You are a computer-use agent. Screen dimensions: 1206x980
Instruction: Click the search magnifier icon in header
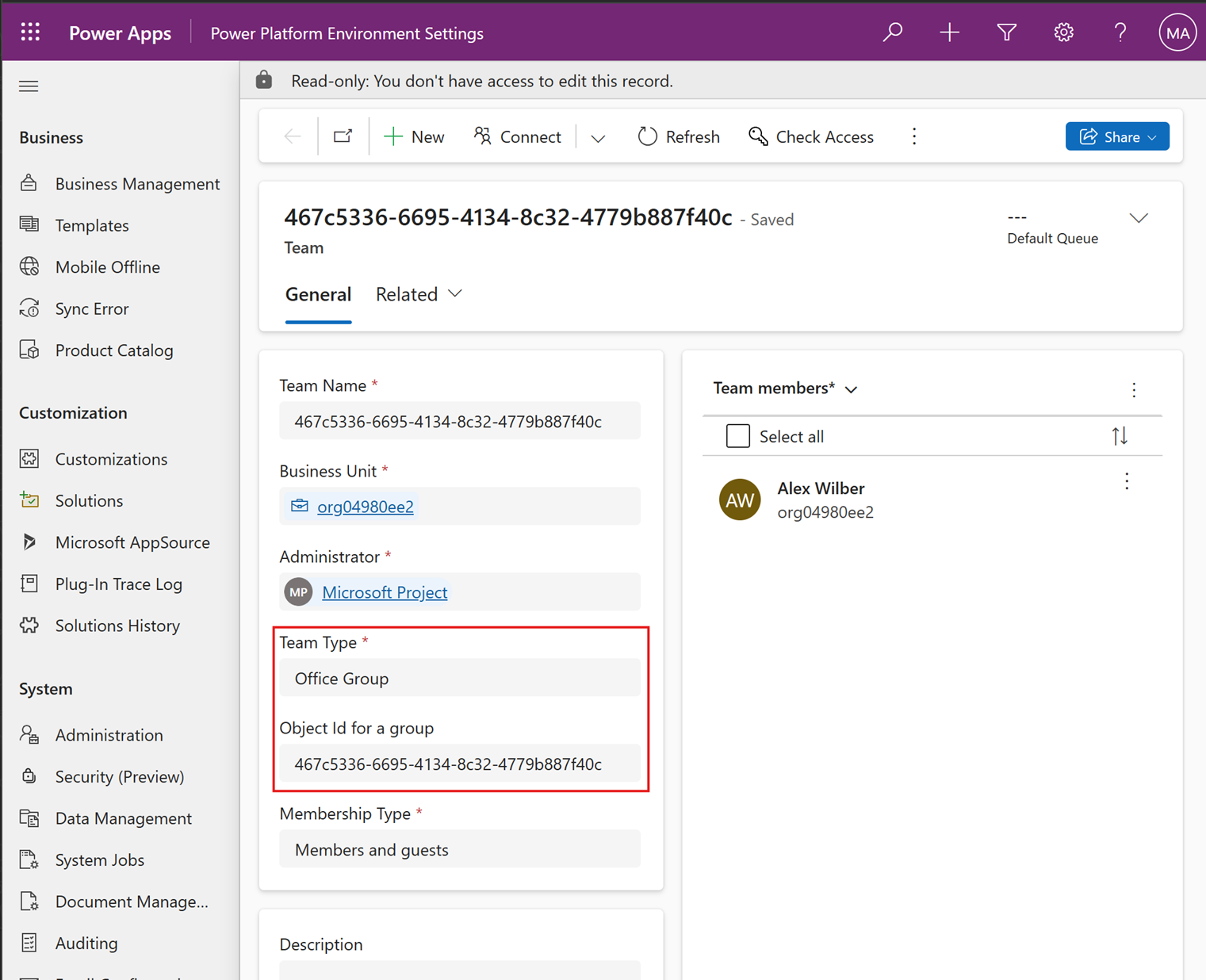(893, 33)
